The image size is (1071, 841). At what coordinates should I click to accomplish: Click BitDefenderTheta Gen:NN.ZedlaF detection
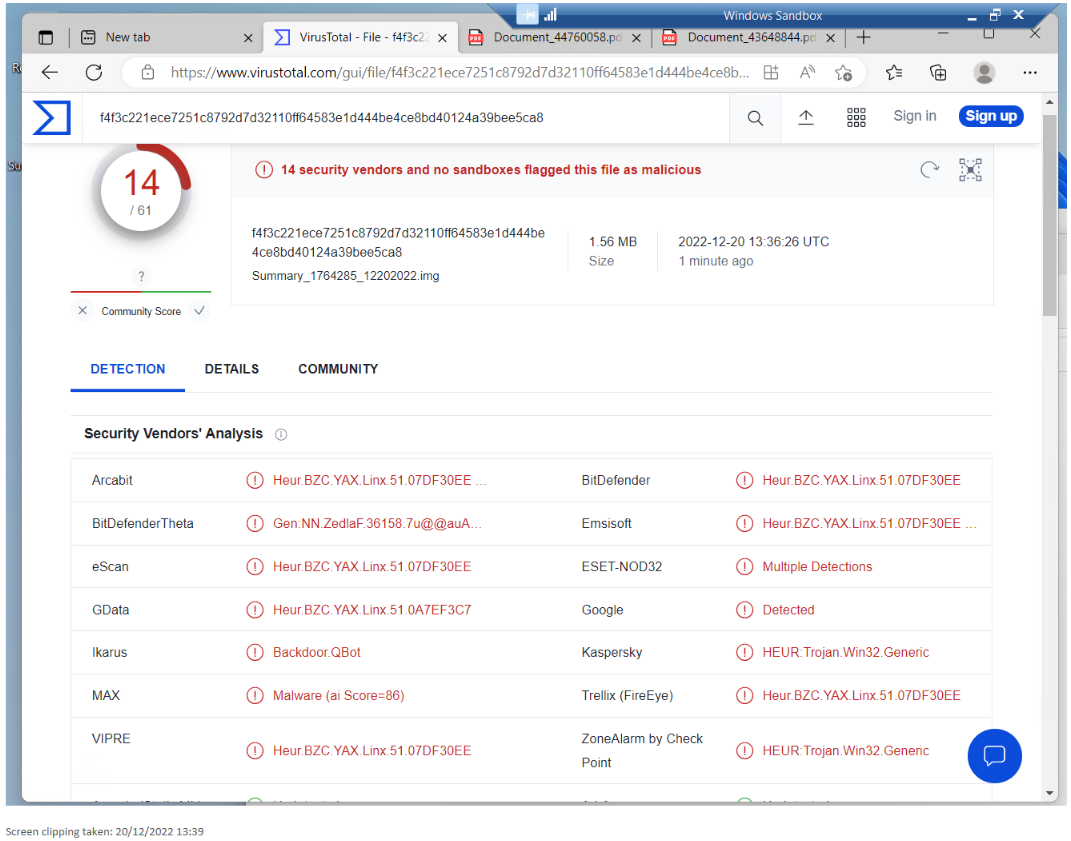point(378,523)
